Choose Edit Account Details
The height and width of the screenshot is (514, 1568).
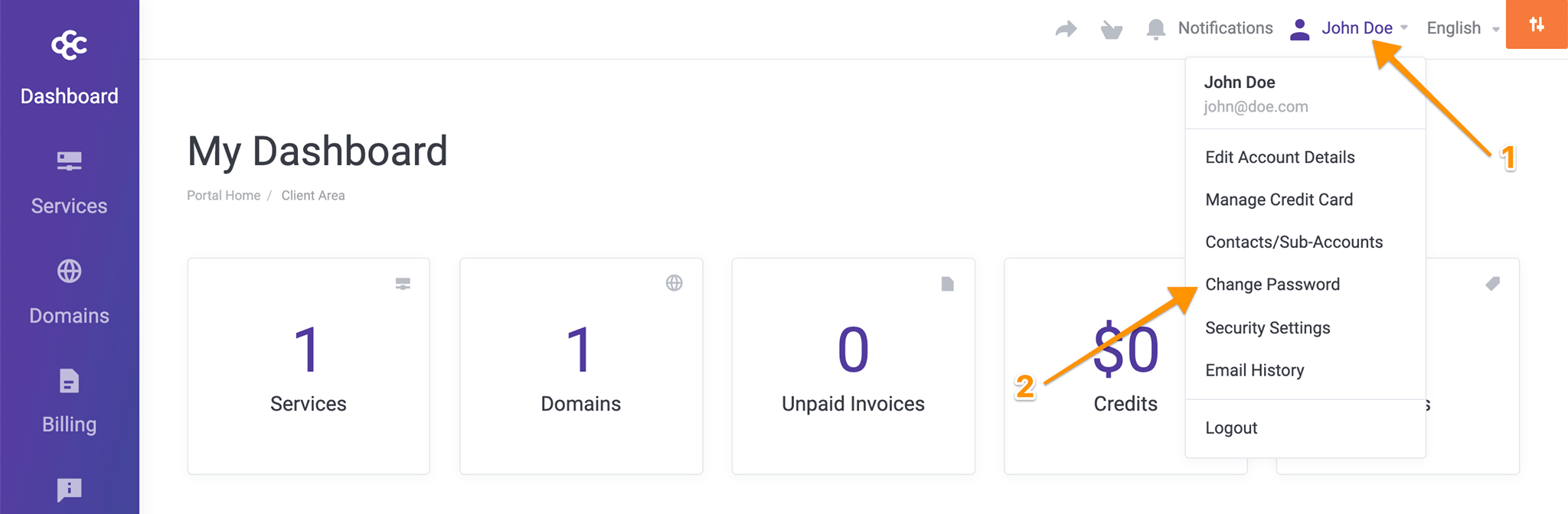coord(1279,158)
